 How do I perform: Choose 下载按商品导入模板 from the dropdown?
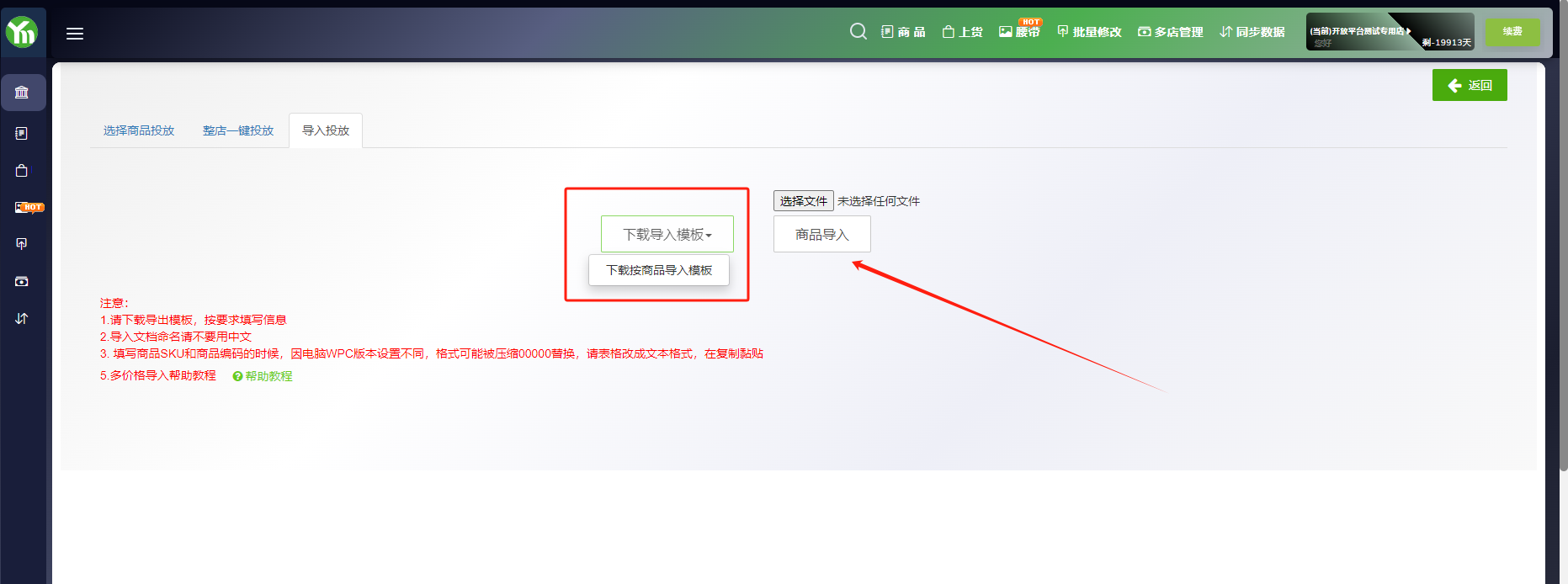(x=659, y=270)
